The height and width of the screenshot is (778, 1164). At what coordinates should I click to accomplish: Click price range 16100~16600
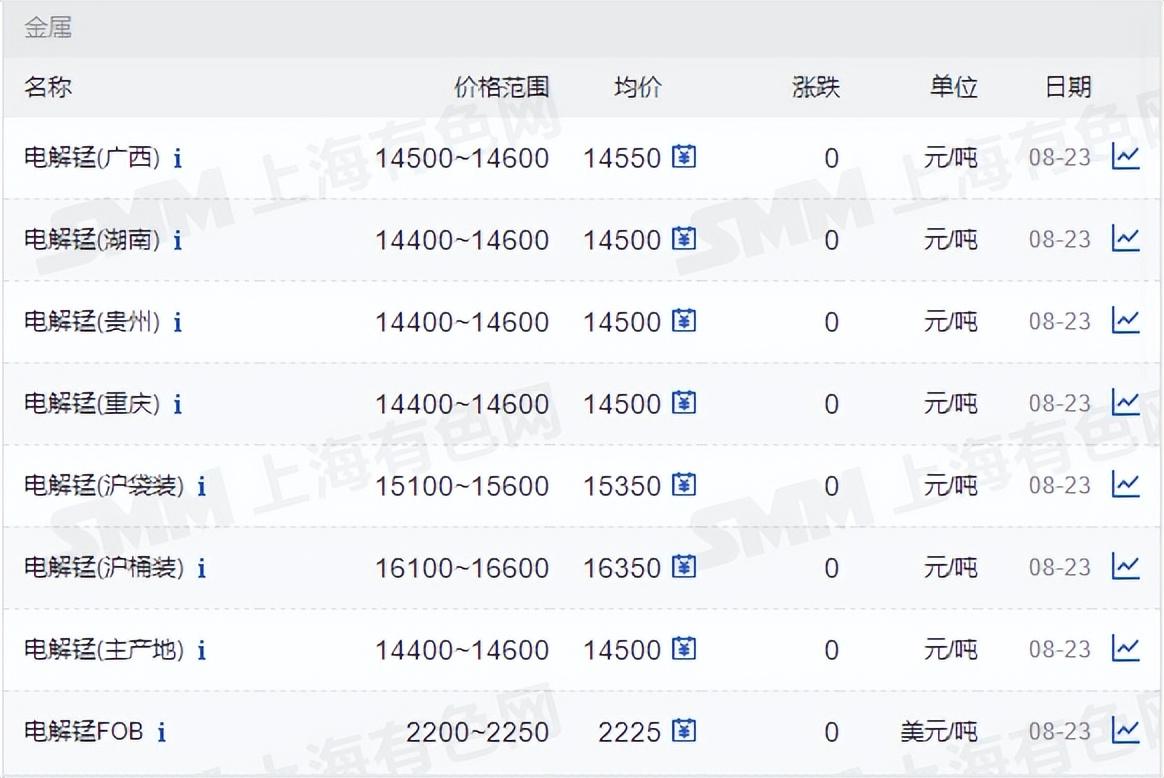click(x=462, y=569)
